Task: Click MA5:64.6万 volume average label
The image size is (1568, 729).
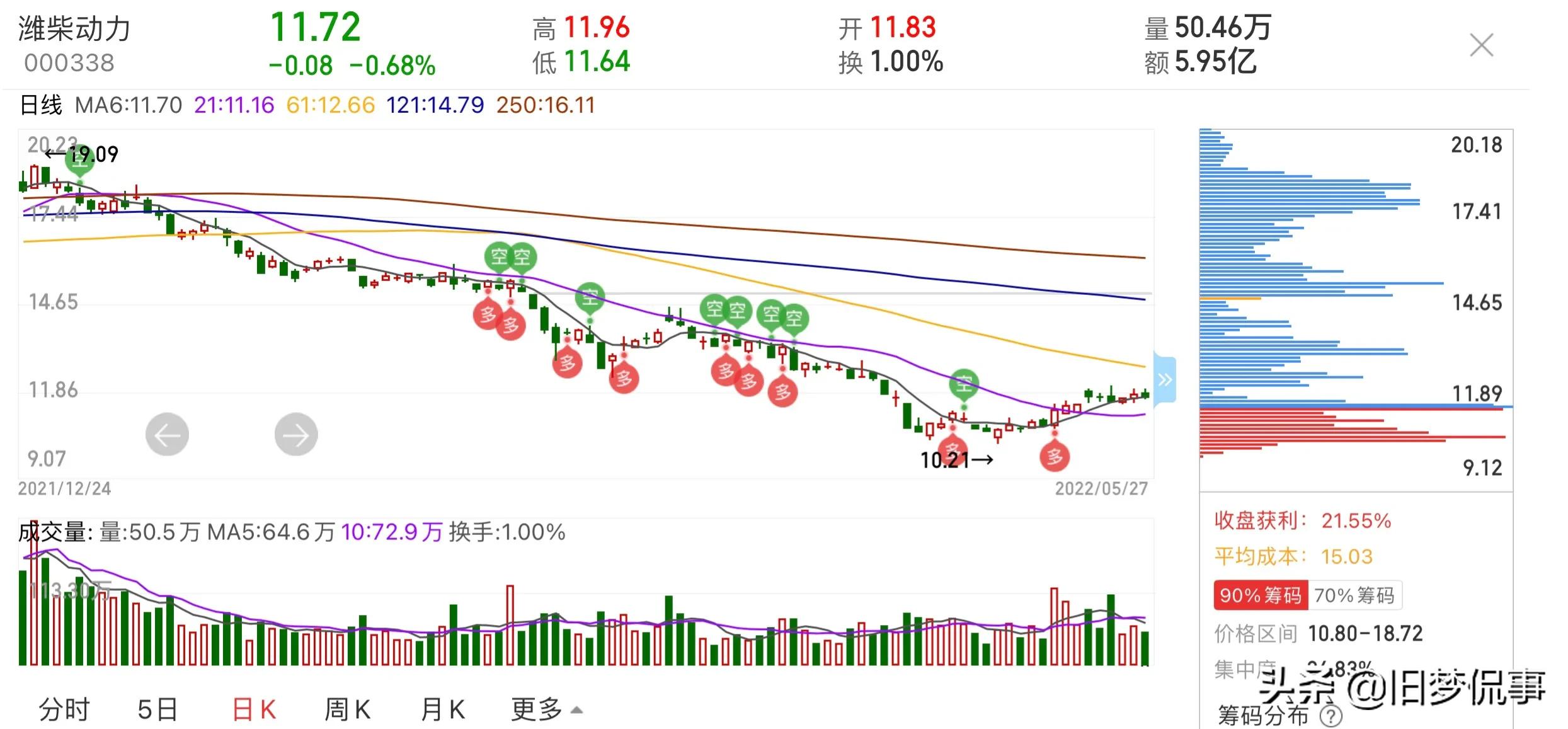Action: pyautogui.click(x=271, y=532)
